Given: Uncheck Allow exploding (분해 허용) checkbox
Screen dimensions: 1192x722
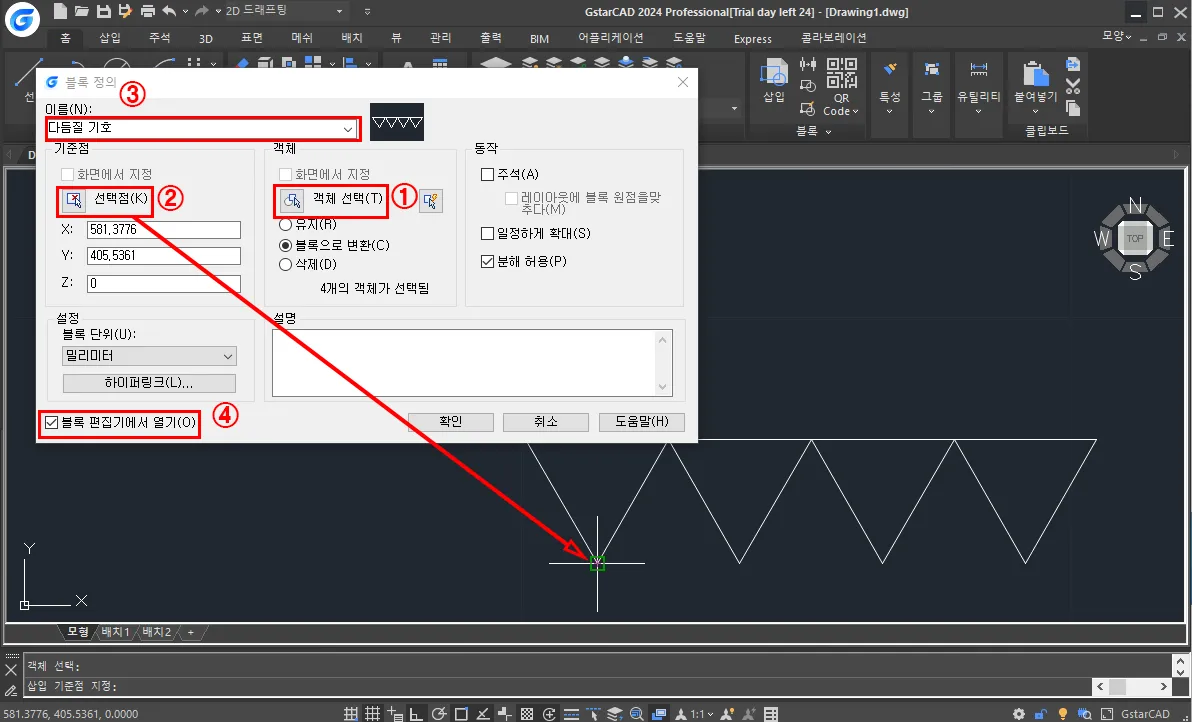Looking at the screenshot, I should point(488,261).
